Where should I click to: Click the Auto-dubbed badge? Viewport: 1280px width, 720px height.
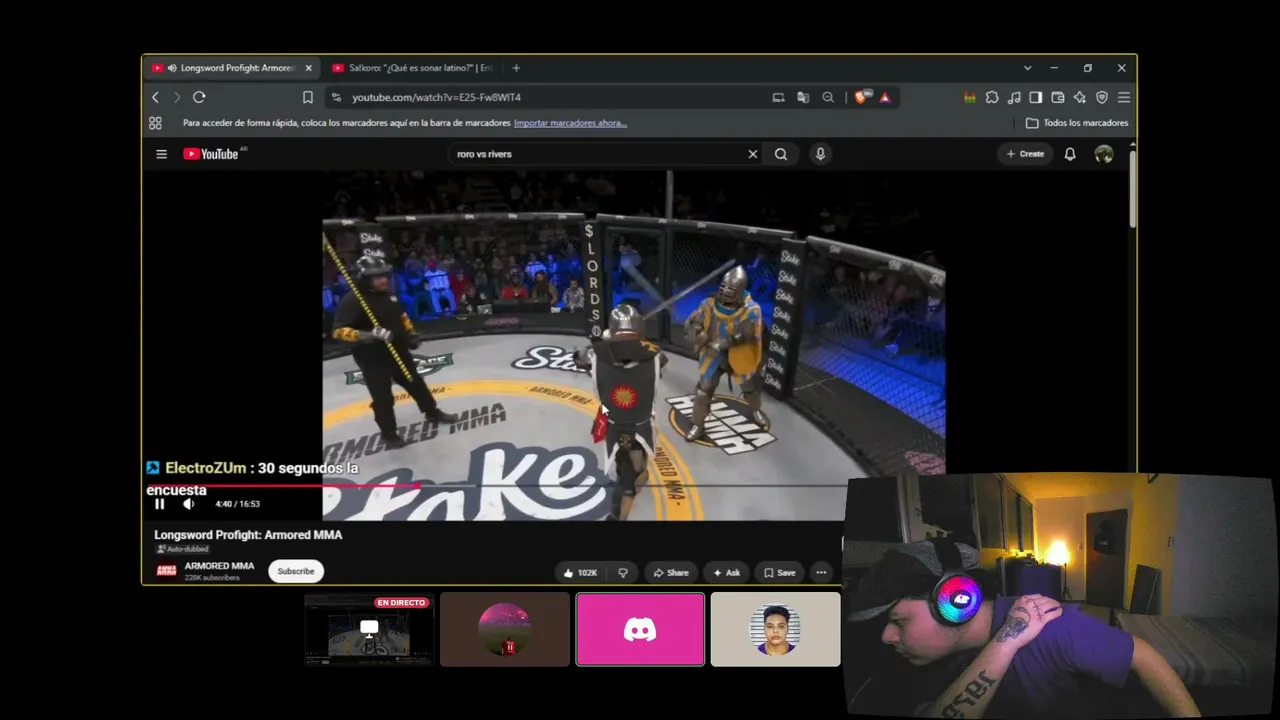[x=182, y=549]
